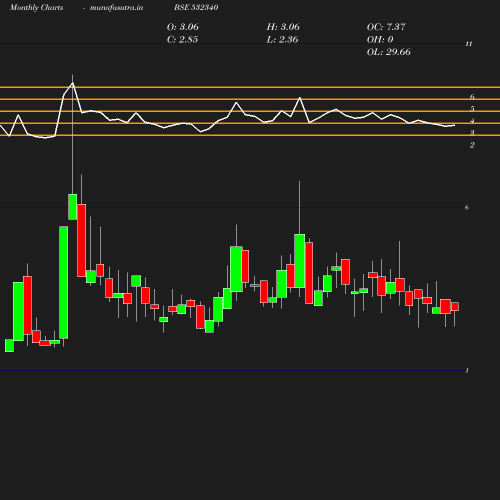Click the 'OL: 29.66' reading
This screenshot has width=500, height=500.
point(389,52)
